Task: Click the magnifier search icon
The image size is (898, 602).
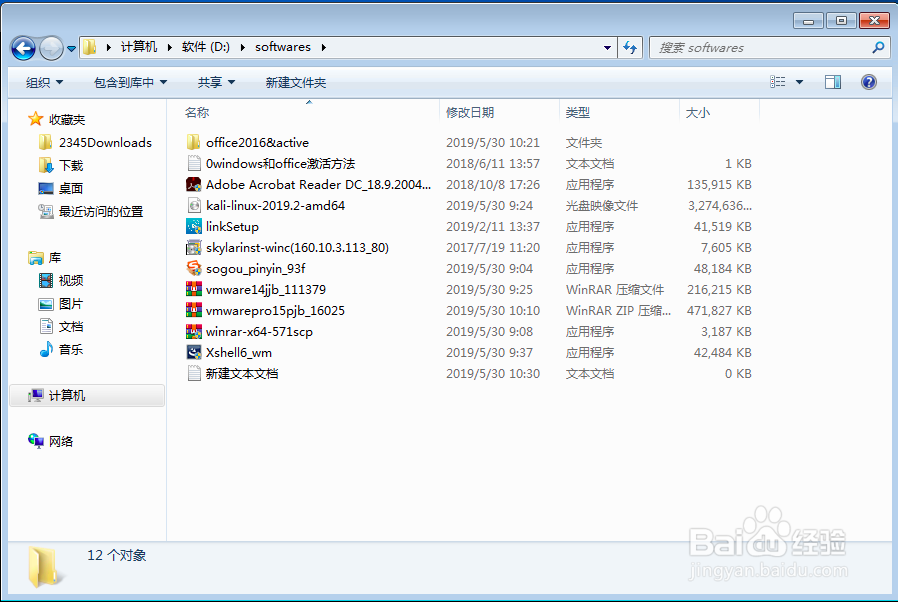Action: (x=878, y=48)
